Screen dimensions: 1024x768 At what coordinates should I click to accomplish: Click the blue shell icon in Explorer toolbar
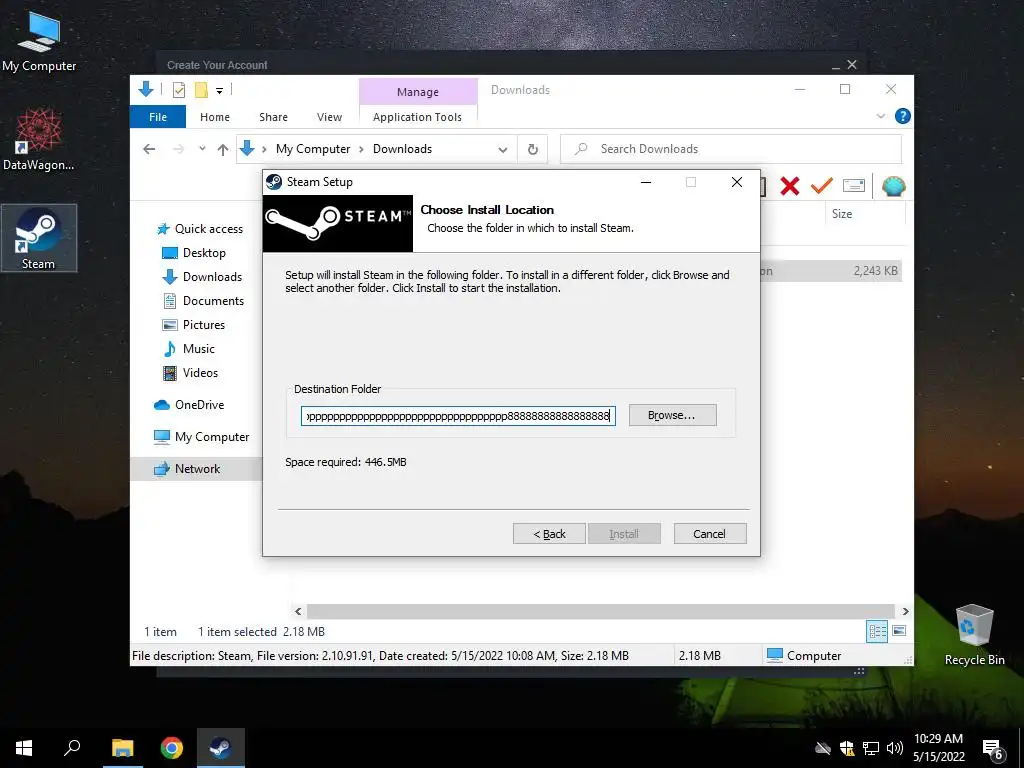point(893,187)
